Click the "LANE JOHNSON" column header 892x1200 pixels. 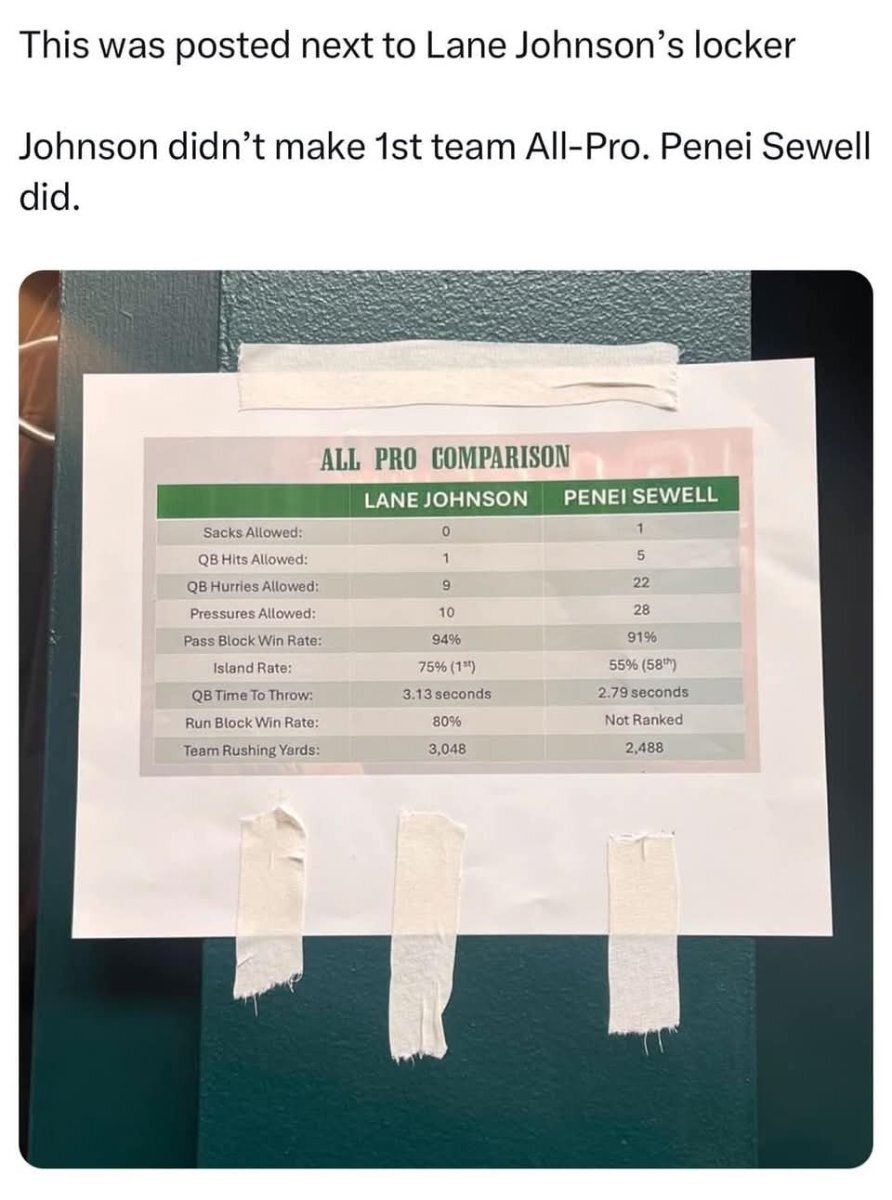[x=445, y=498]
